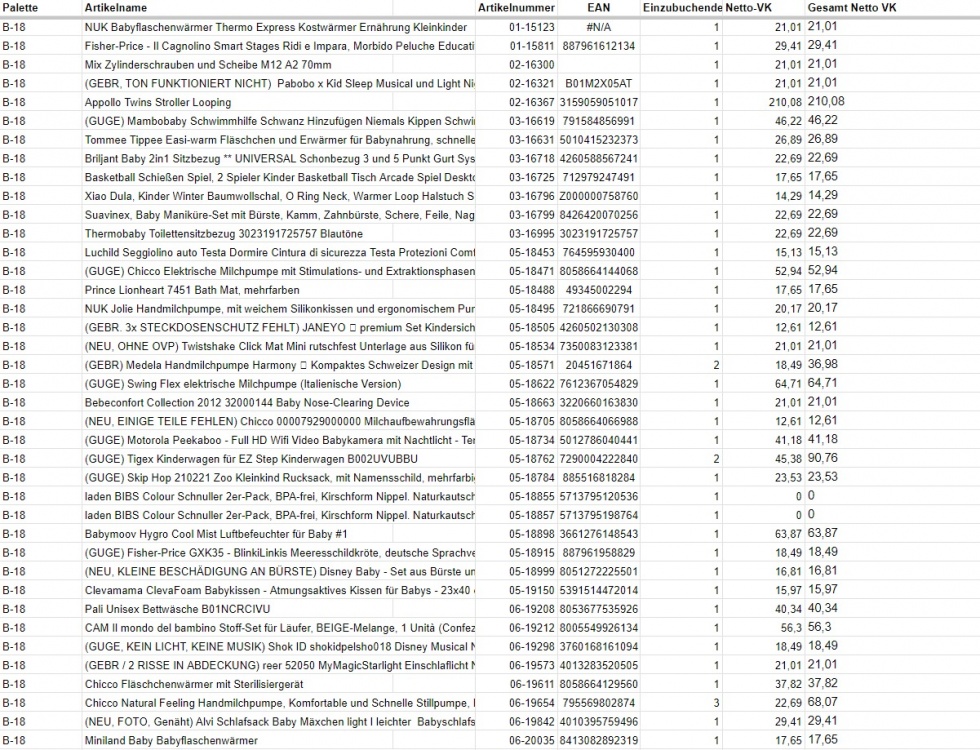The image size is (980, 750).
Task: Select the Clevamama ClevaFoam Babykissen cell
Action: (279, 589)
